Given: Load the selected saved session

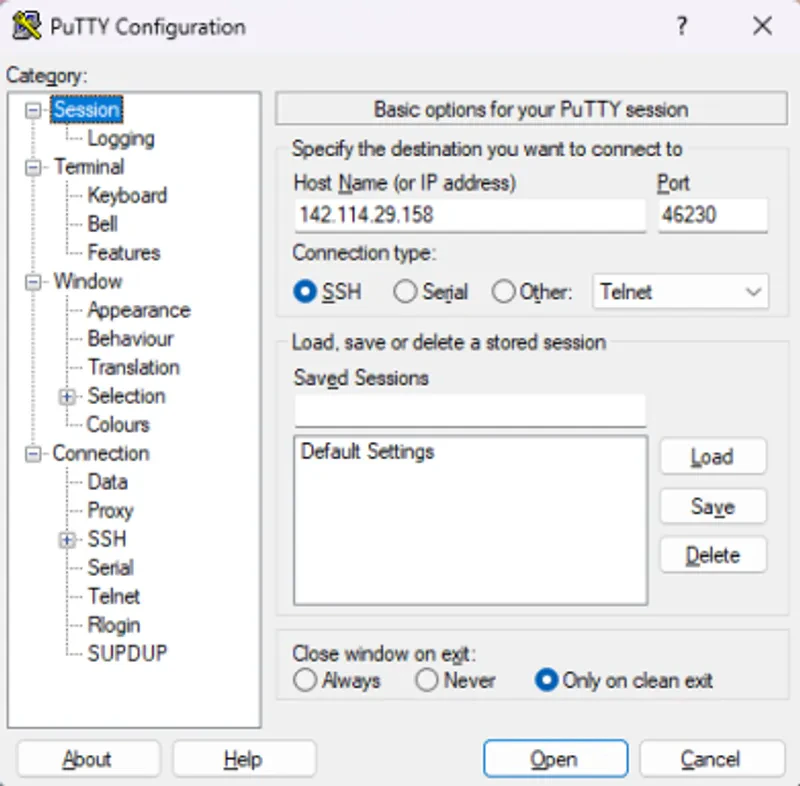Looking at the screenshot, I should (713, 457).
